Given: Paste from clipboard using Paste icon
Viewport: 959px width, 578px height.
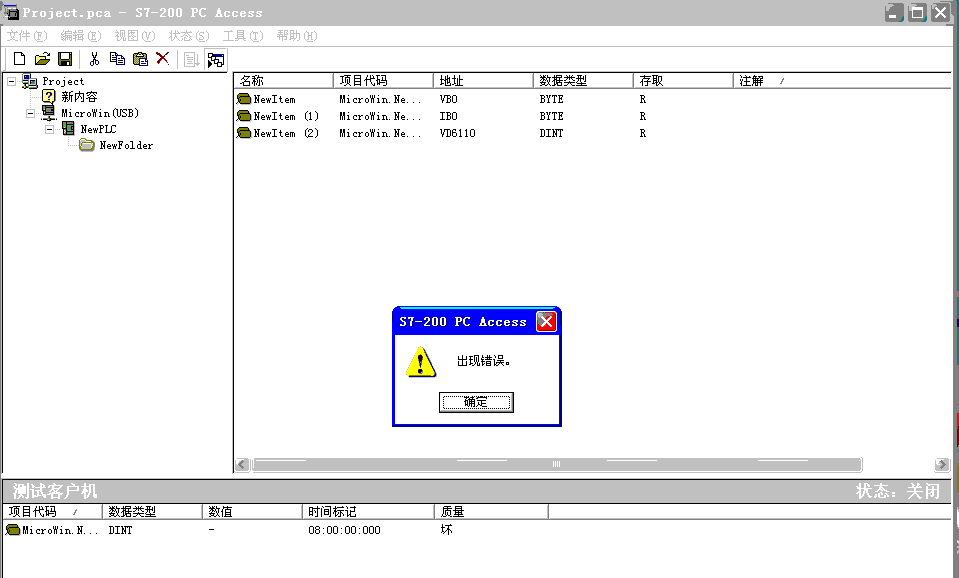Looking at the screenshot, I should coord(140,59).
